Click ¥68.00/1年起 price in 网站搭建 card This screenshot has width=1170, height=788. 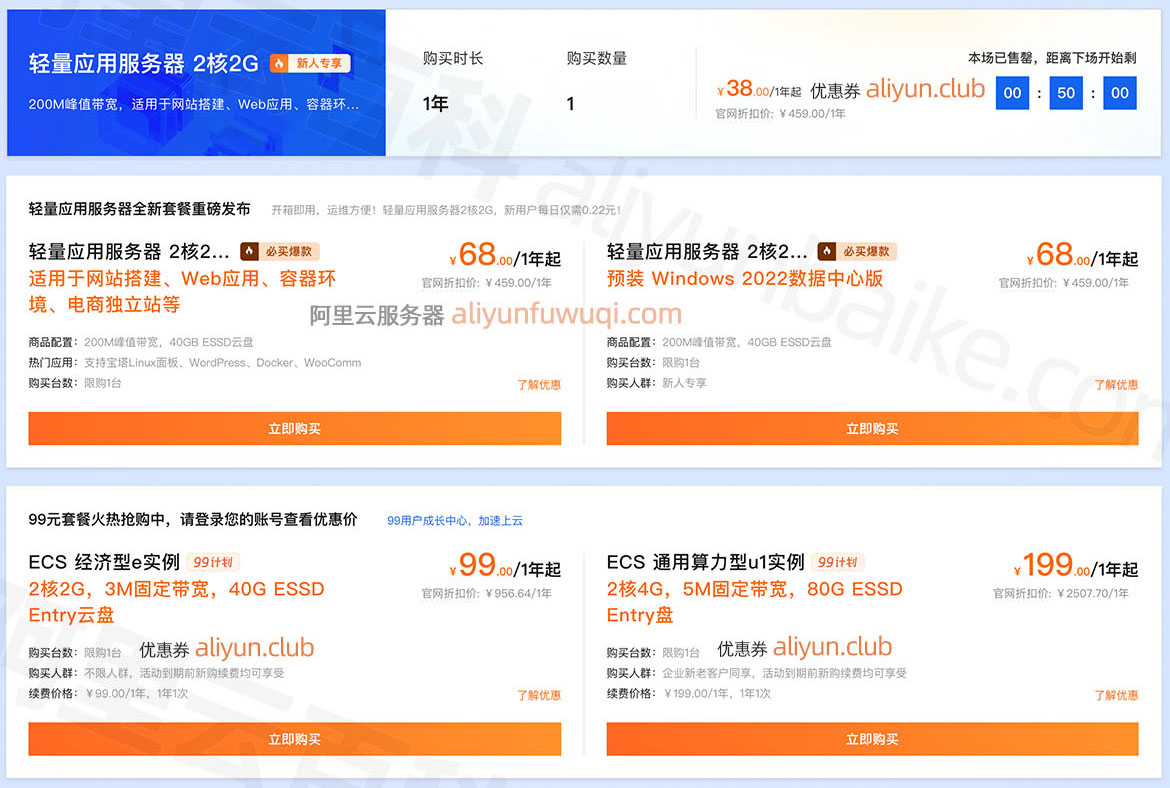click(505, 256)
